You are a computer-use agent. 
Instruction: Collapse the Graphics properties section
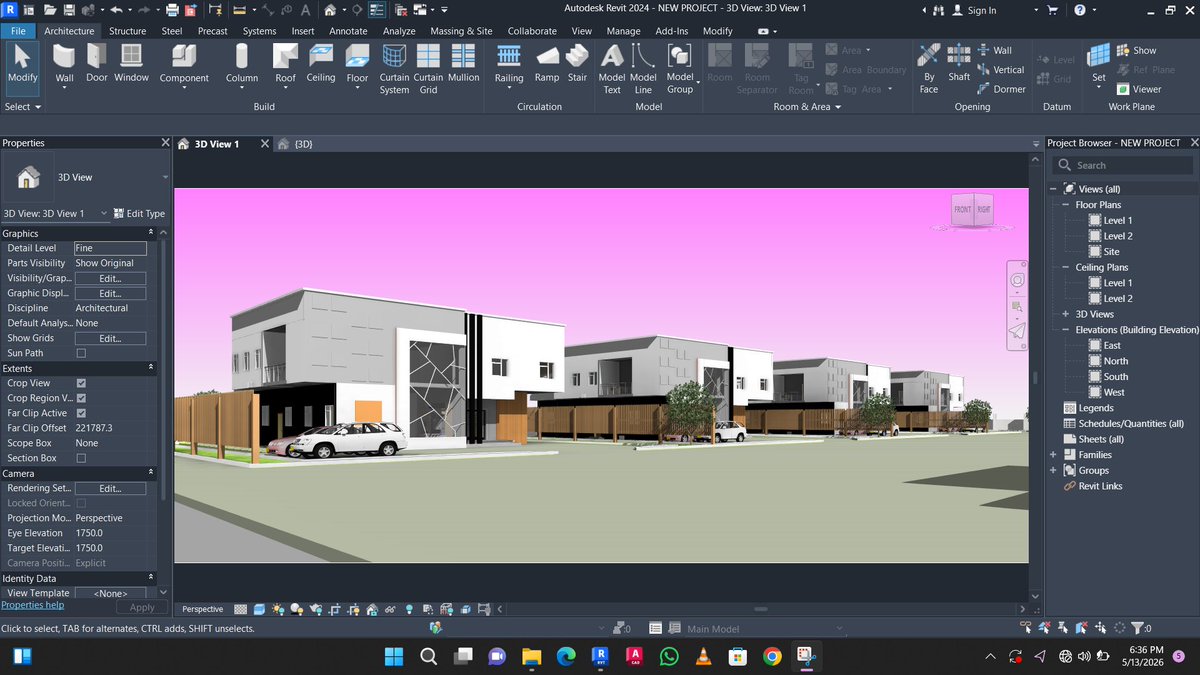pos(152,233)
